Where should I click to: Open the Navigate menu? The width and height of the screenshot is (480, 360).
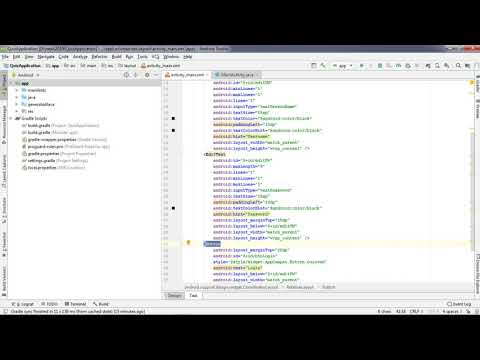[x=46, y=57]
